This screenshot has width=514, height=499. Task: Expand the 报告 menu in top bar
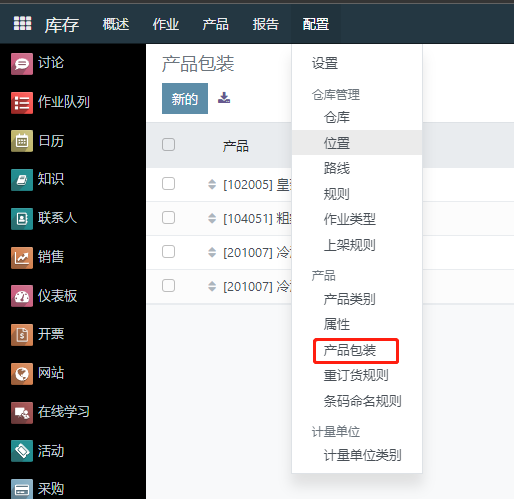[x=266, y=24]
